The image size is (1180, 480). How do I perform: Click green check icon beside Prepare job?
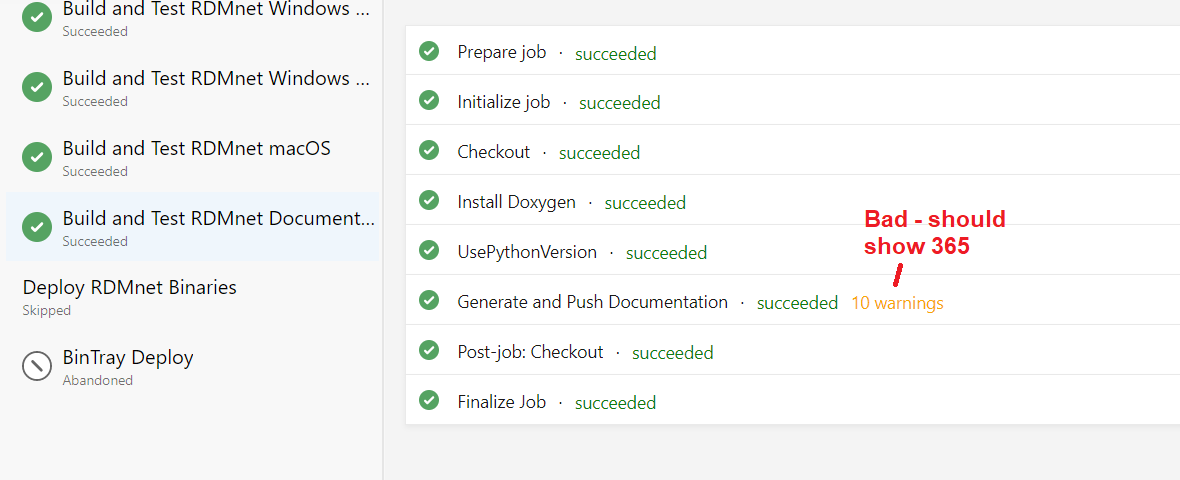[429, 51]
